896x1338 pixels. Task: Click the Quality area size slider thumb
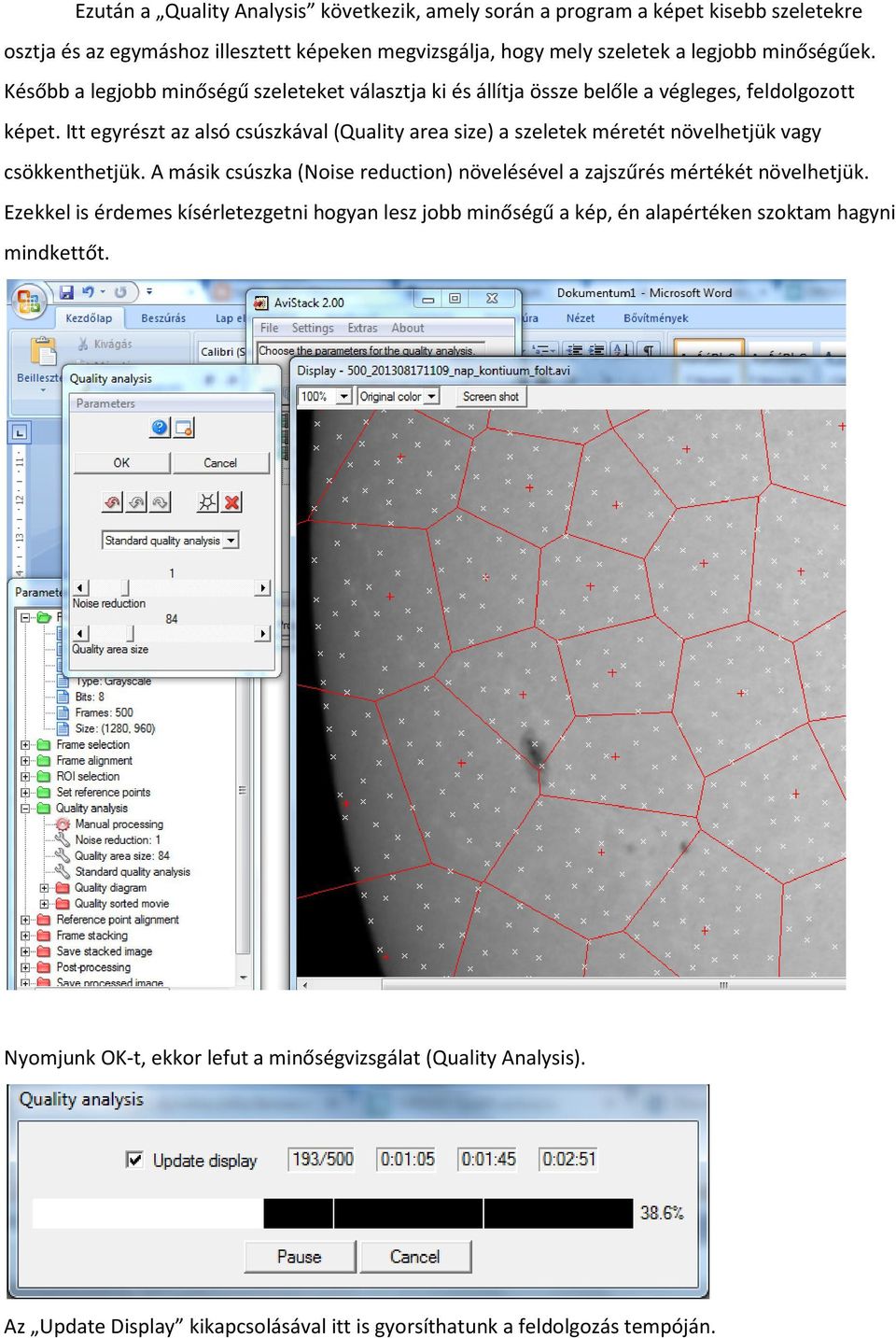point(130,634)
